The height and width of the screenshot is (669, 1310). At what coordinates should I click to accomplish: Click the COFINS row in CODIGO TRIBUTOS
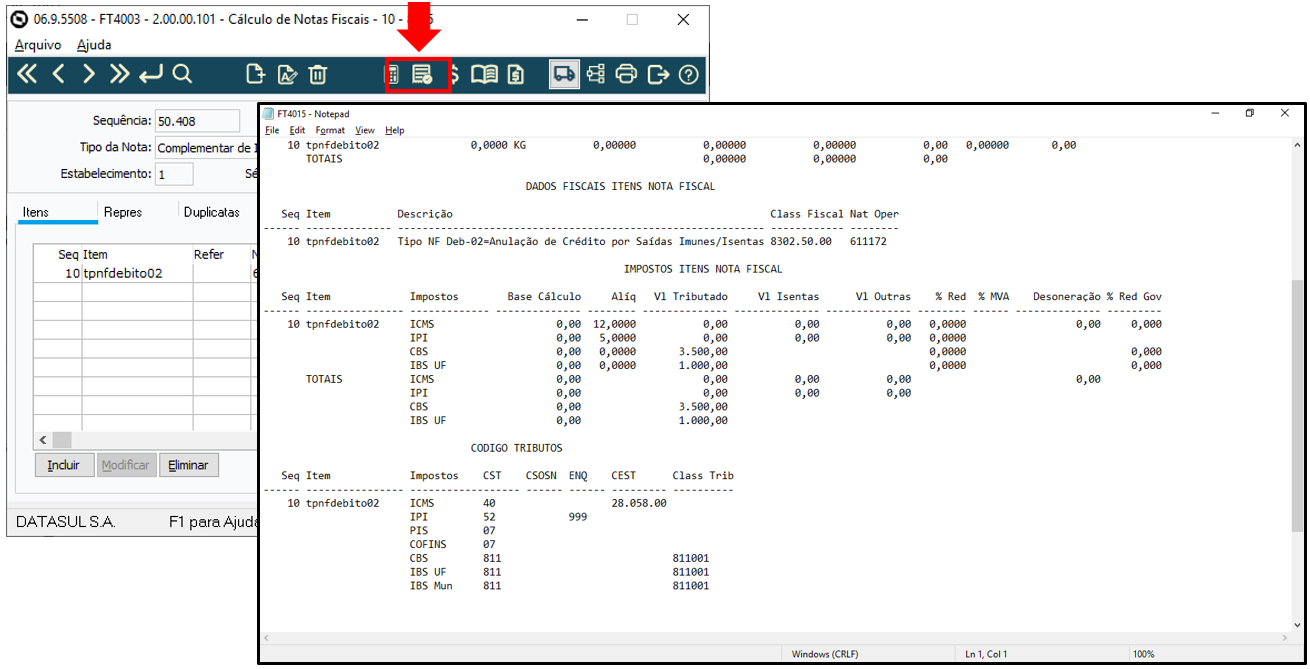[453, 545]
